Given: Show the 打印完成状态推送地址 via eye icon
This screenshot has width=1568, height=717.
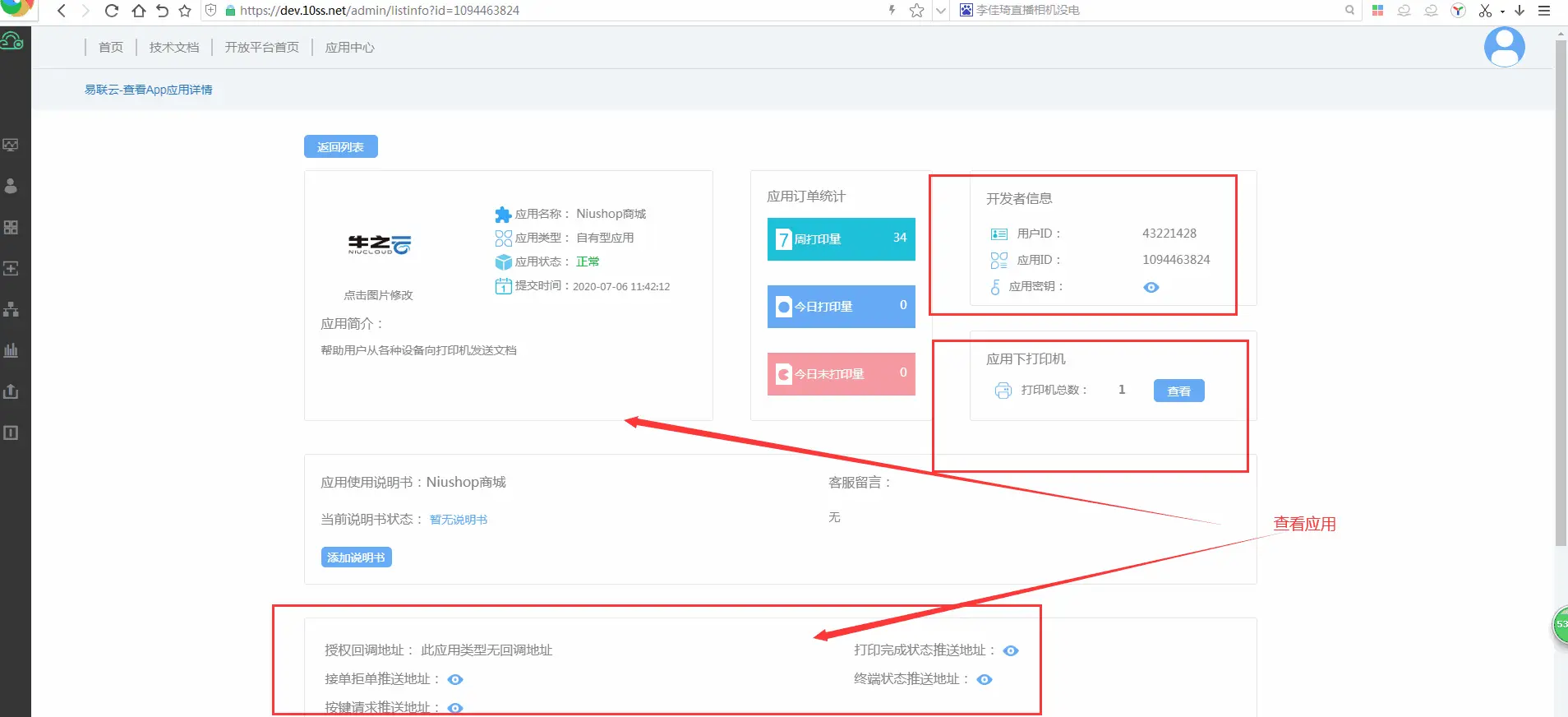Looking at the screenshot, I should coord(1011,650).
